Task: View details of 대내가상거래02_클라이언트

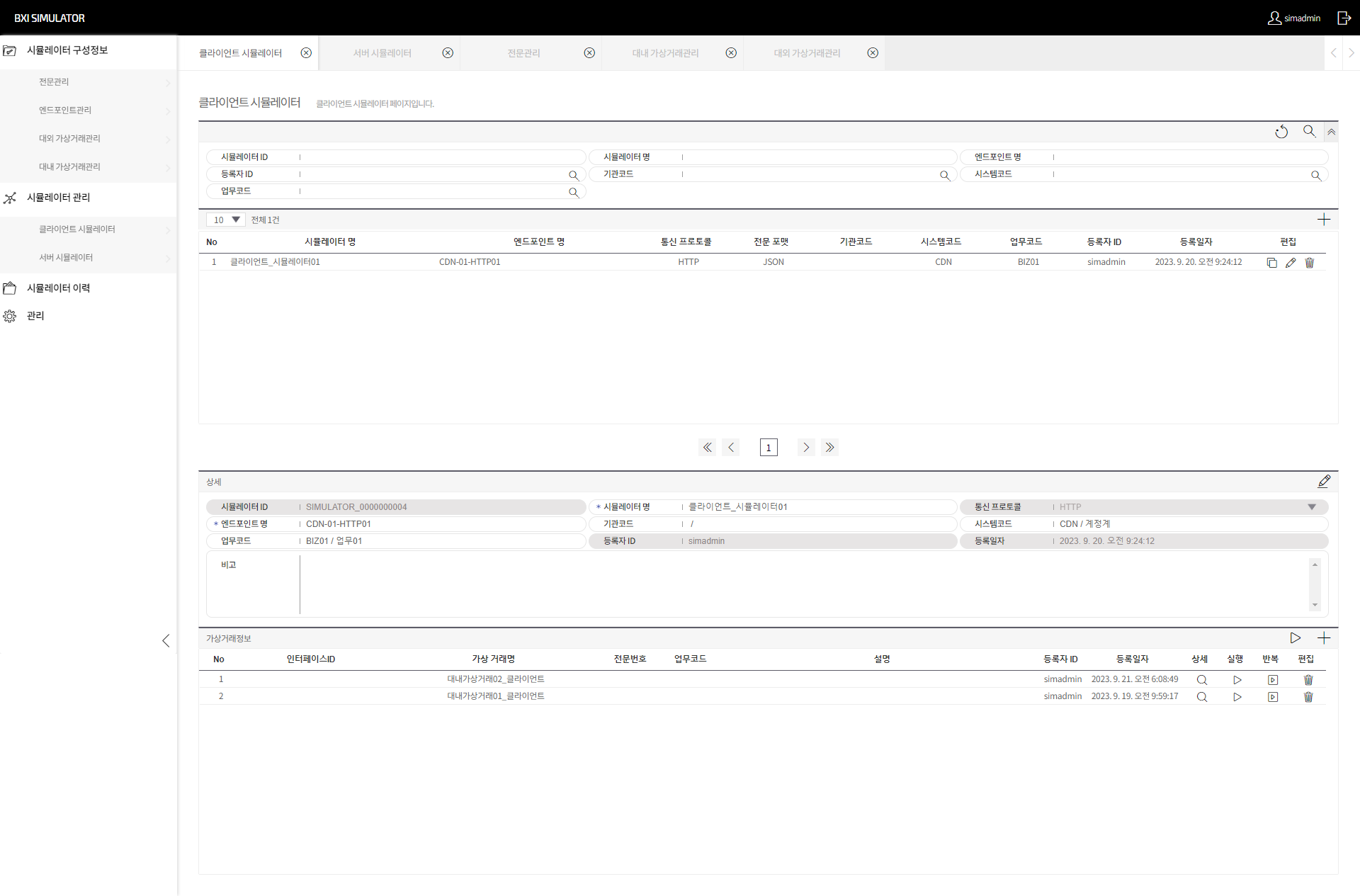Action: coord(1202,680)
